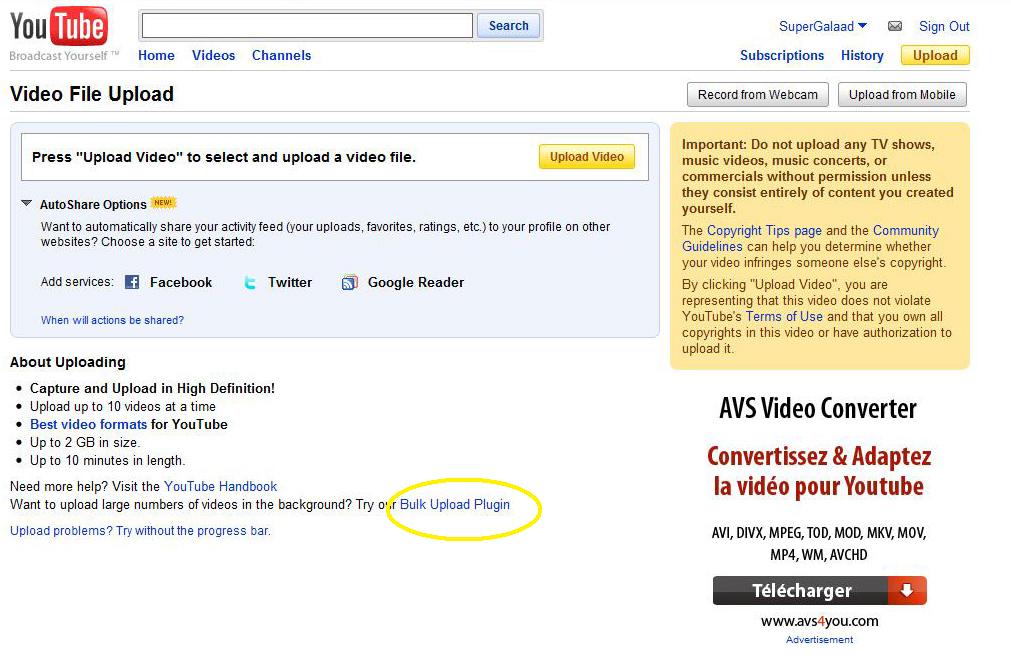Click the red download arrow on Télécharger

(x=907, y=590)
